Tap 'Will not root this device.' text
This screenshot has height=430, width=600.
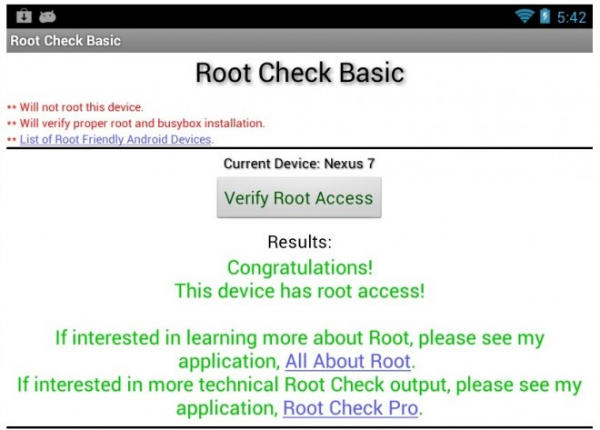point(82,107)
